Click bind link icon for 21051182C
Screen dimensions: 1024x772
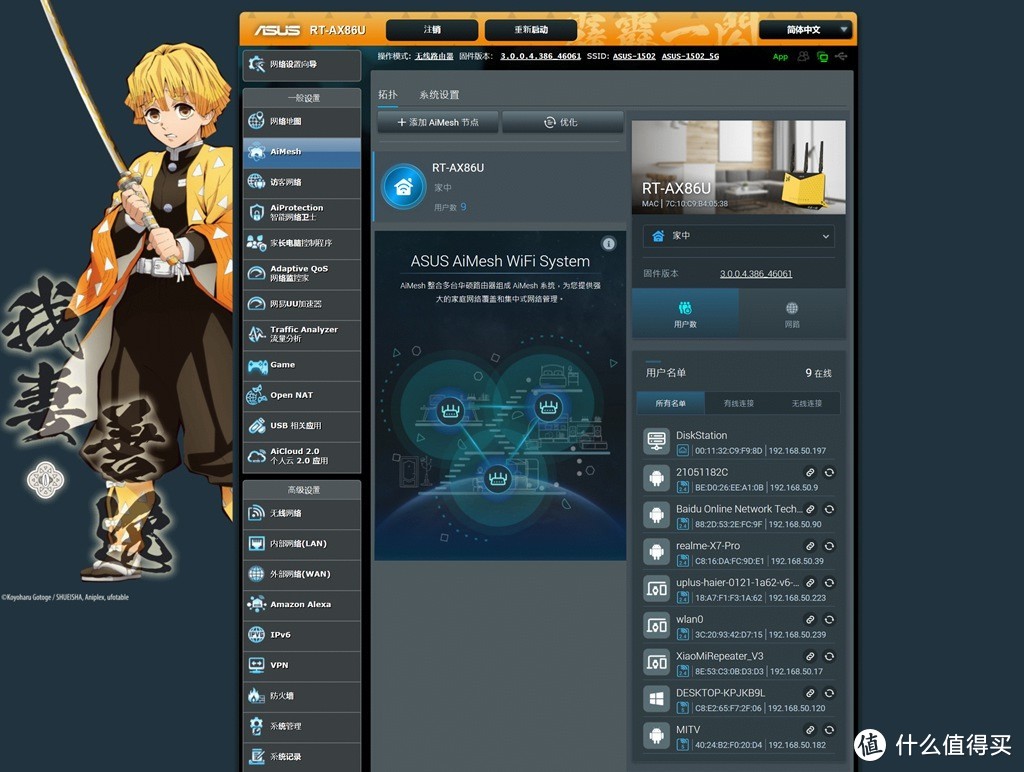click(810, 472)
